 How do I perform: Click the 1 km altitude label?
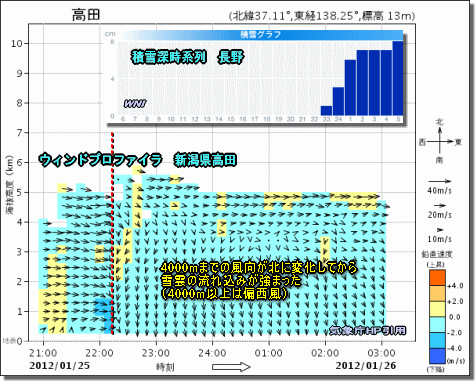point(20,311)
